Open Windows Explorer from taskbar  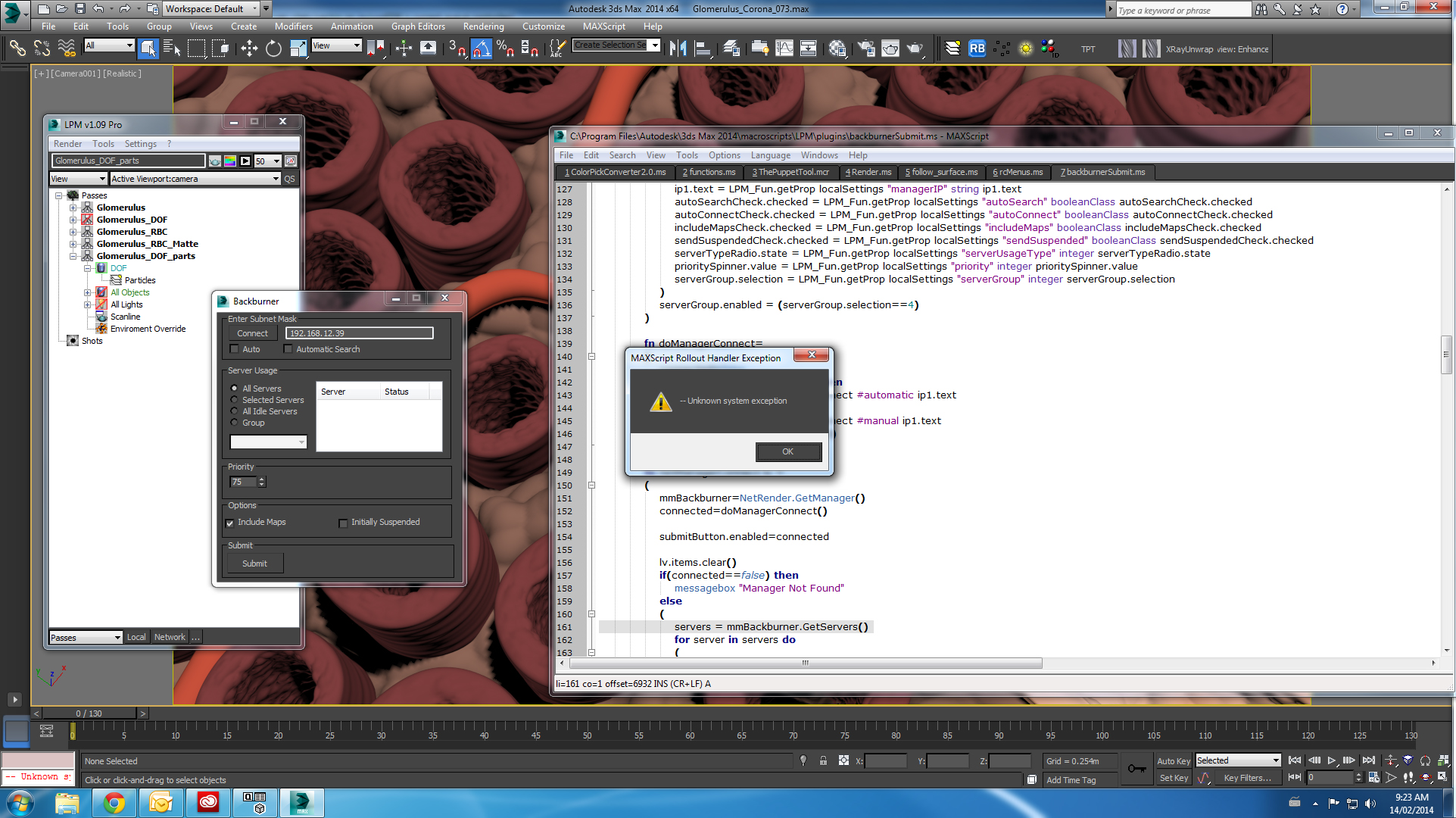pyautogui.click(x=67, y=802)
